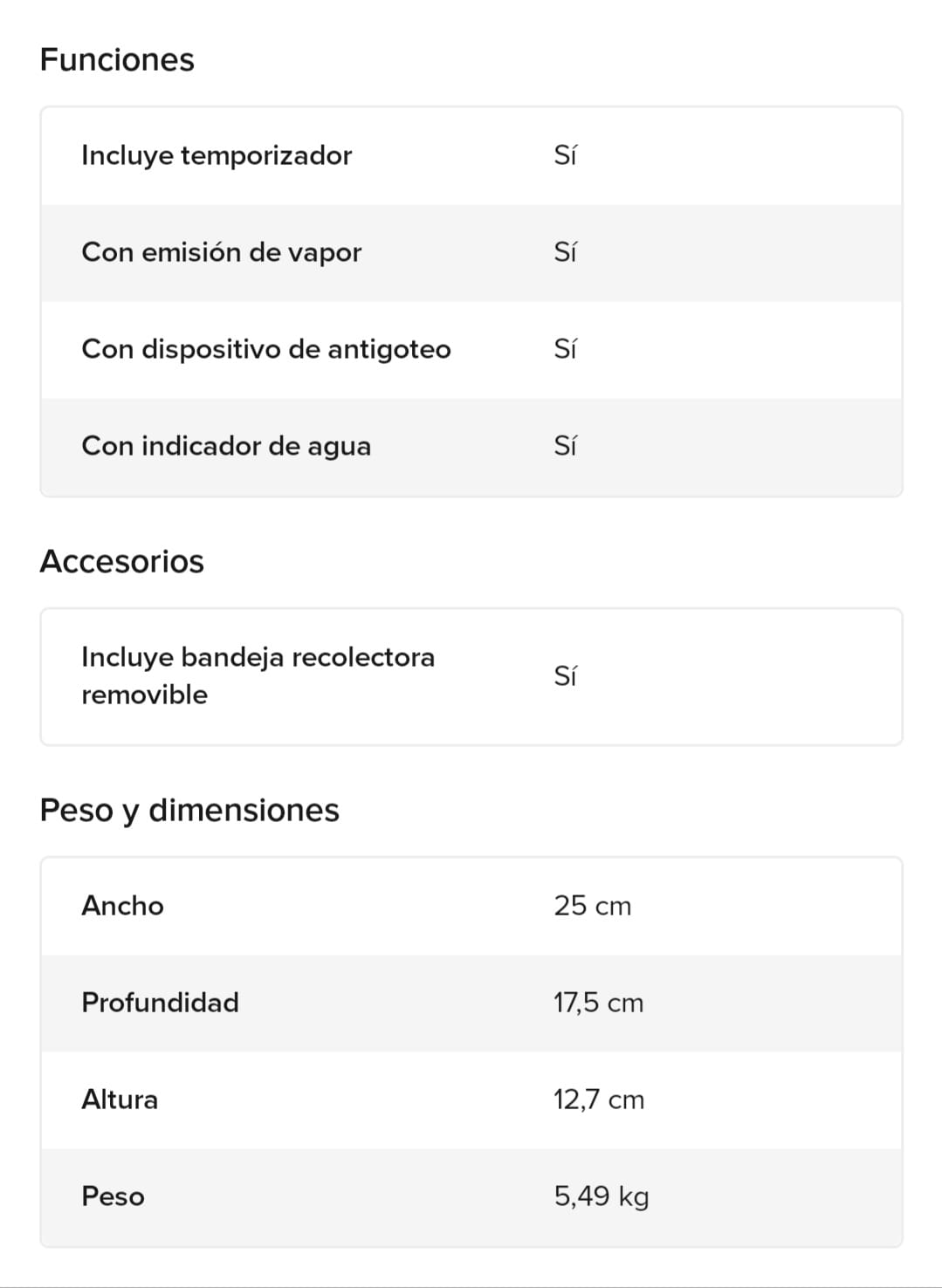Image resolution: width=942 pixels, height=1288 pixels.
Task: Select the Ancho row label
Action: pos(122,906)
